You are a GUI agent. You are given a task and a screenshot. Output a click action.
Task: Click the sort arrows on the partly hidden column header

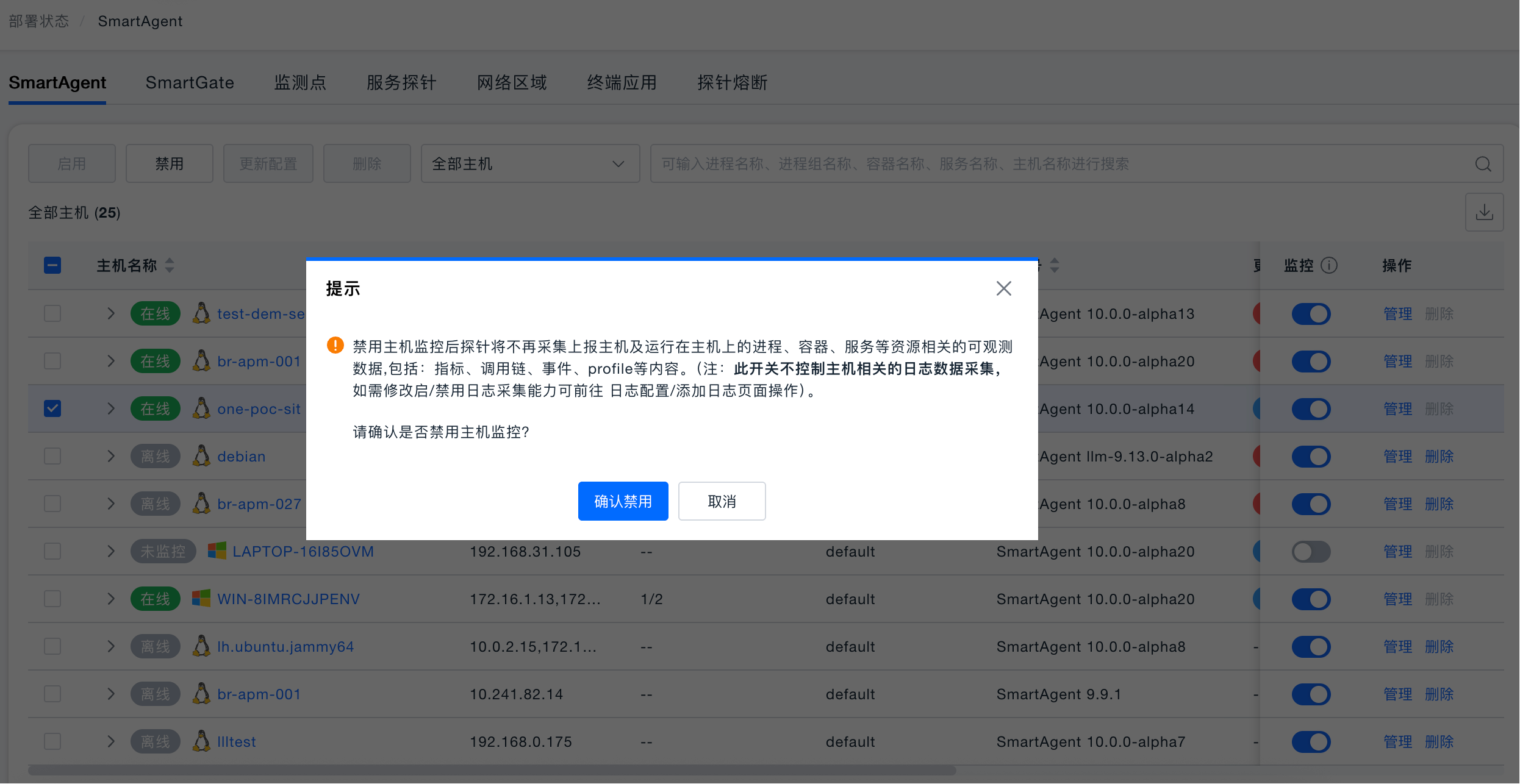(1055, 266)
